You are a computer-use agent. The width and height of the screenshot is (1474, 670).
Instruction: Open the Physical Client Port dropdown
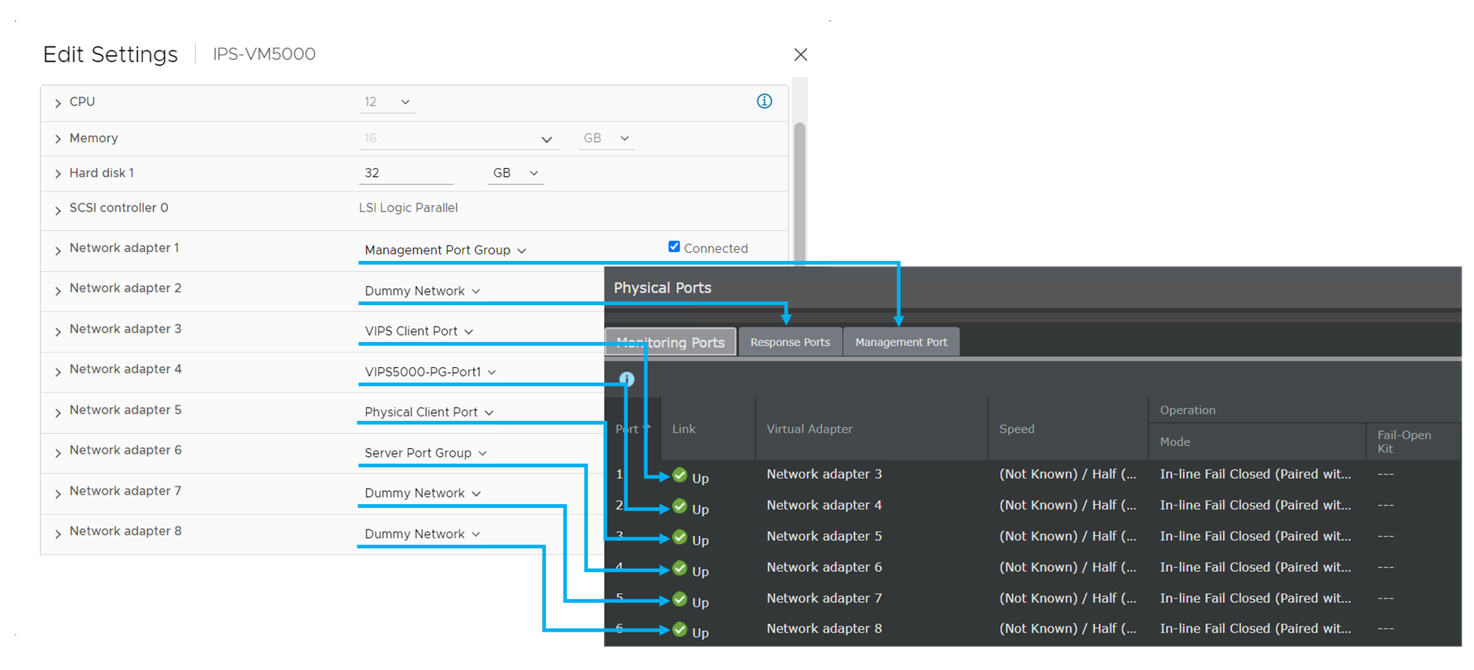[x=429, y=412]
